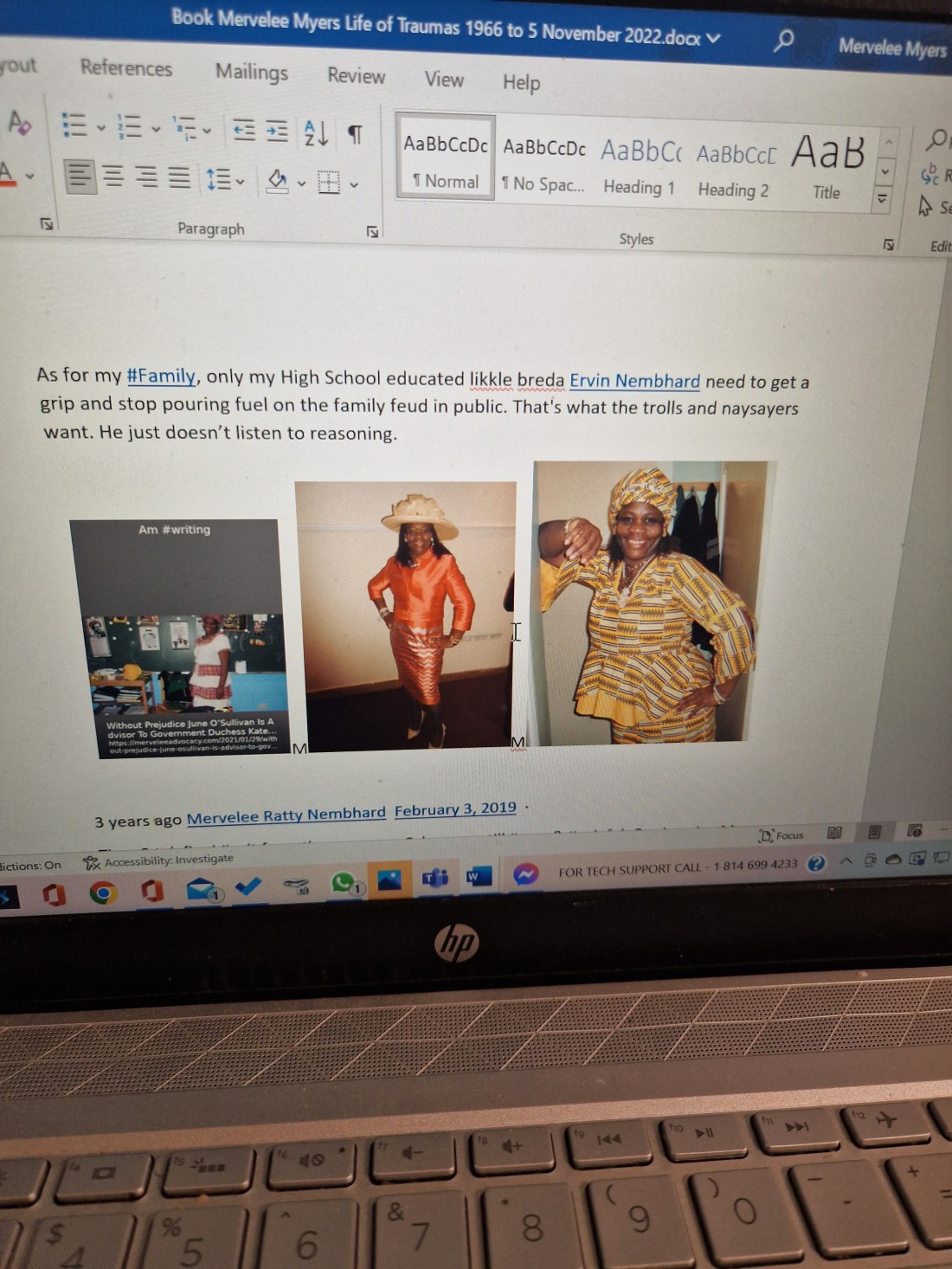
Task: Toggle the paragraph marks (pilcrow) button
Action: pyautogui.click(x=355, y=134)
